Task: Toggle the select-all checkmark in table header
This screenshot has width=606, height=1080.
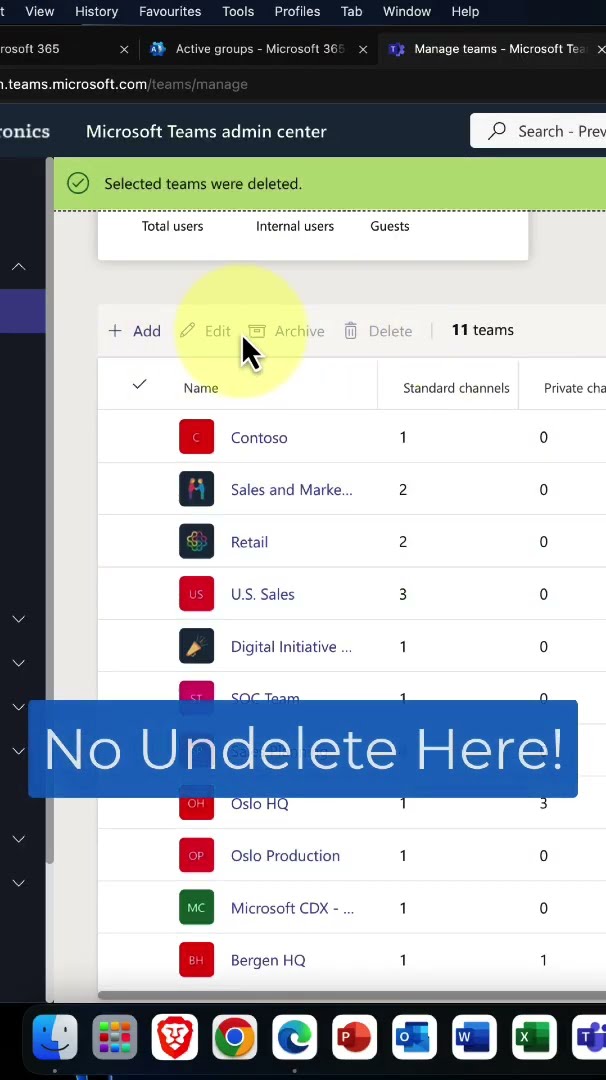Action: (x=139, y=384)
